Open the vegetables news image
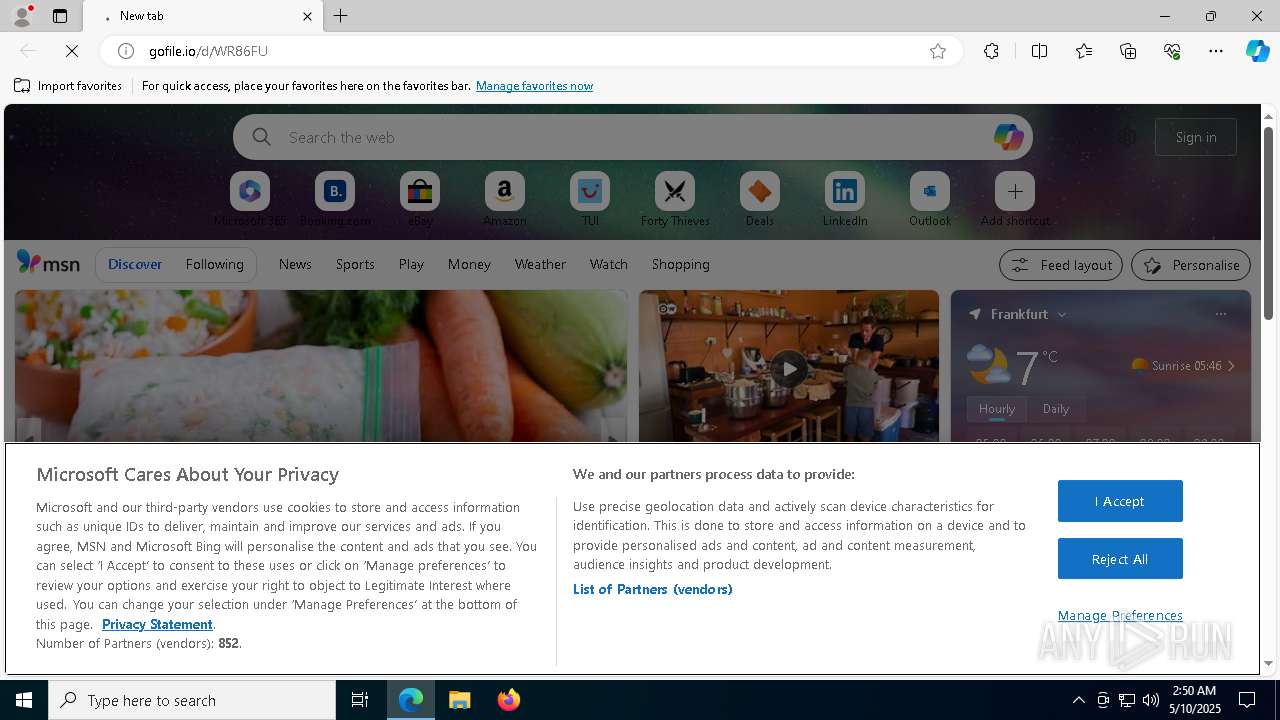The image size is (1280, 720). click(x=321, y=366)
